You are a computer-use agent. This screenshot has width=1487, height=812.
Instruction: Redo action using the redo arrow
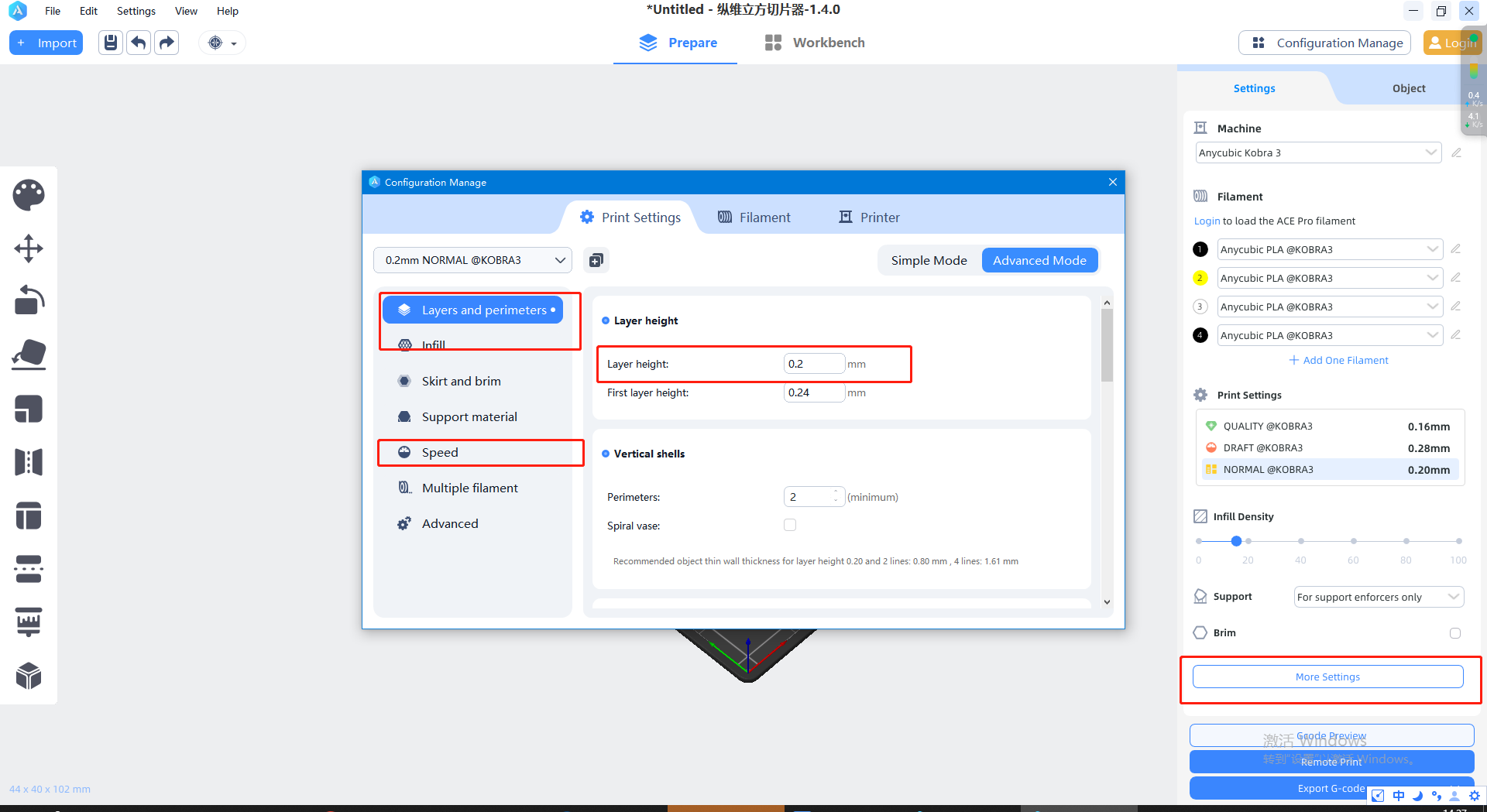(x=167, y=43)
